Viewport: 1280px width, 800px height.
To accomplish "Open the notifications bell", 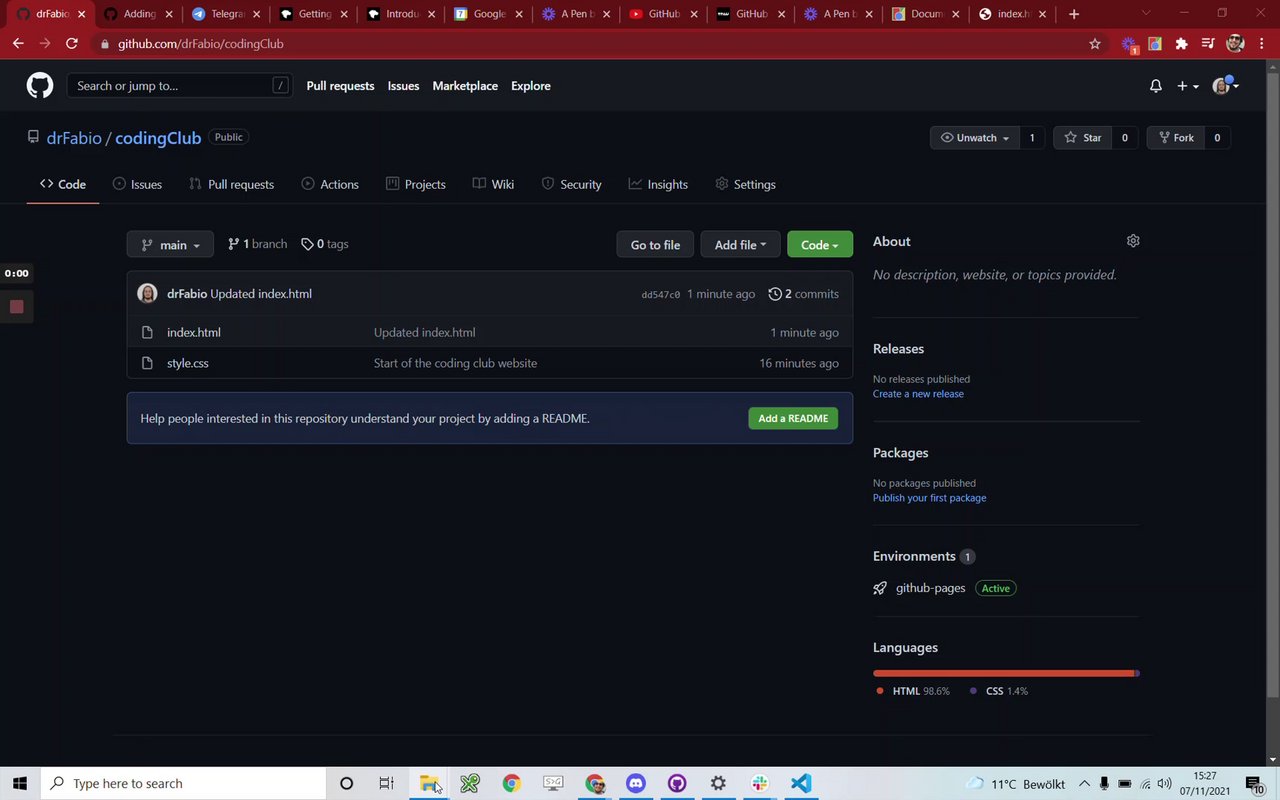I will click(1156, 86).
